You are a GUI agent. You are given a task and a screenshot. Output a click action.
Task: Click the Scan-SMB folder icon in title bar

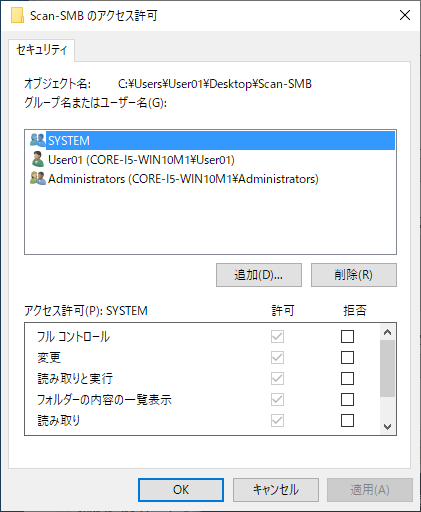[17, 15]
